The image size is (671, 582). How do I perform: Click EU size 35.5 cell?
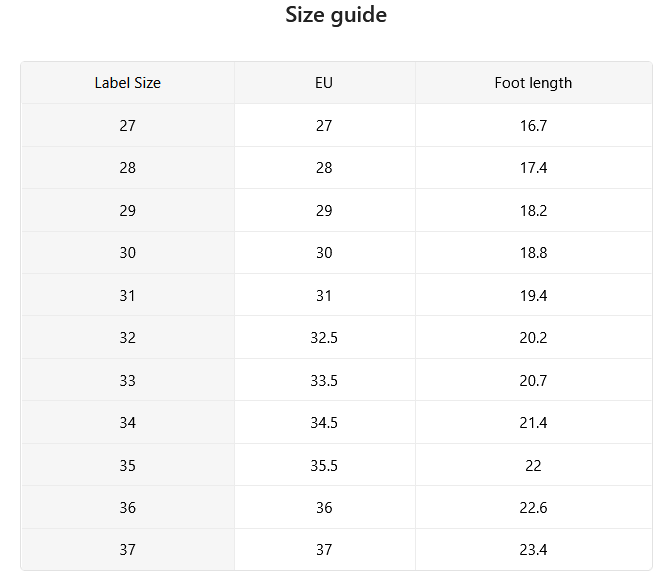pos(324,465)
